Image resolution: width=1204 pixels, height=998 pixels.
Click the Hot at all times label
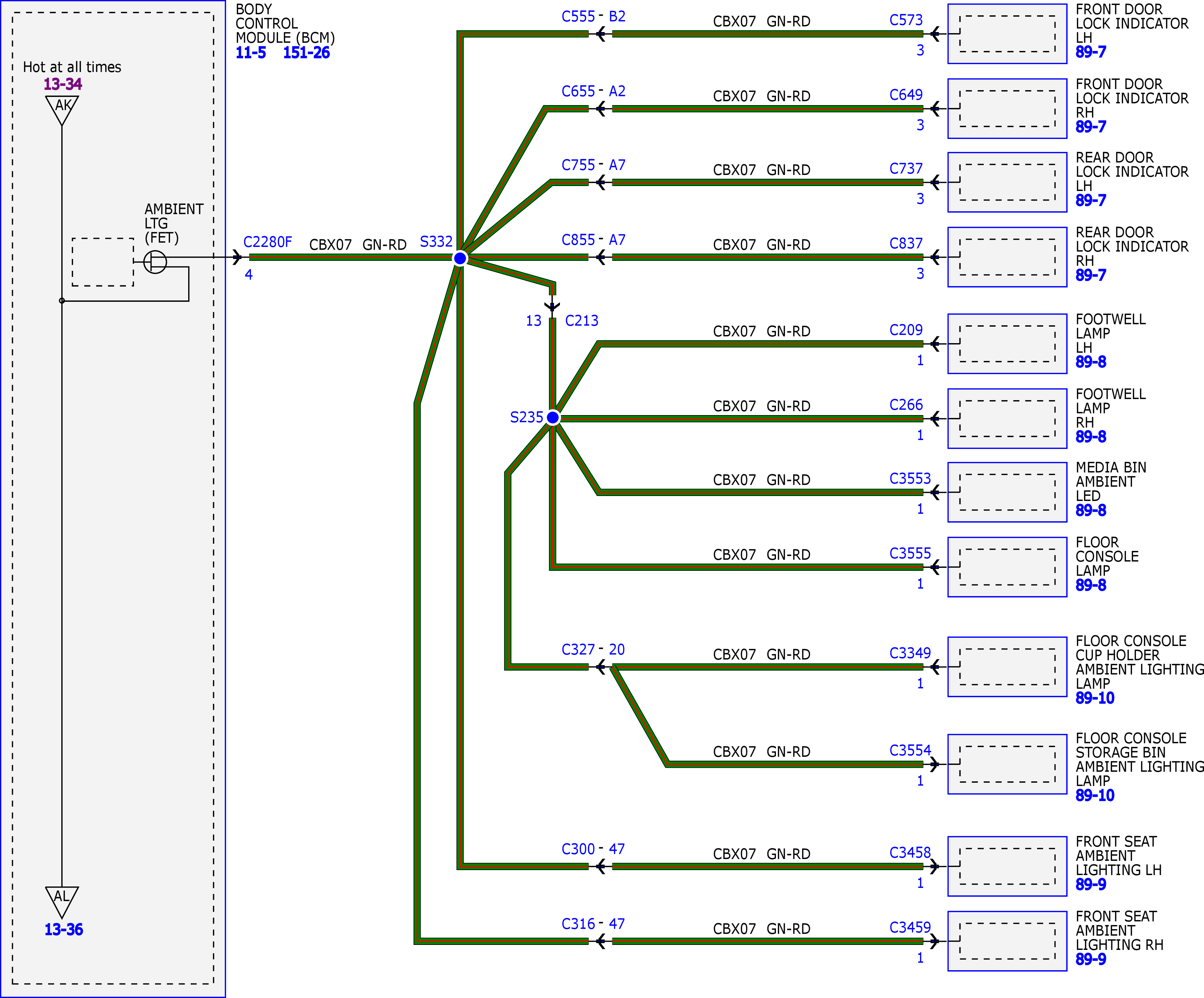coord(72,67)
